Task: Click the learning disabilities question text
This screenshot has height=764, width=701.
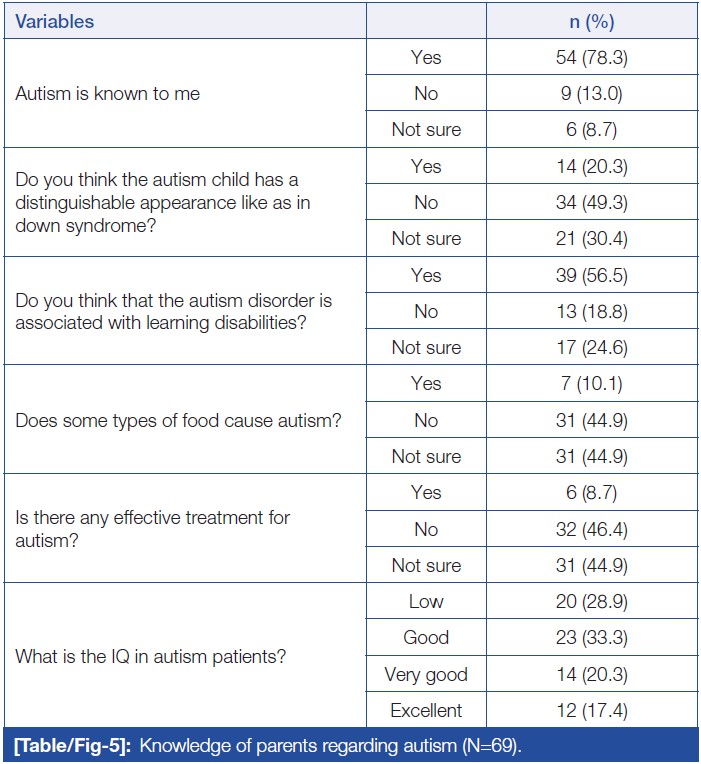Action: click(x=173, y=312)
